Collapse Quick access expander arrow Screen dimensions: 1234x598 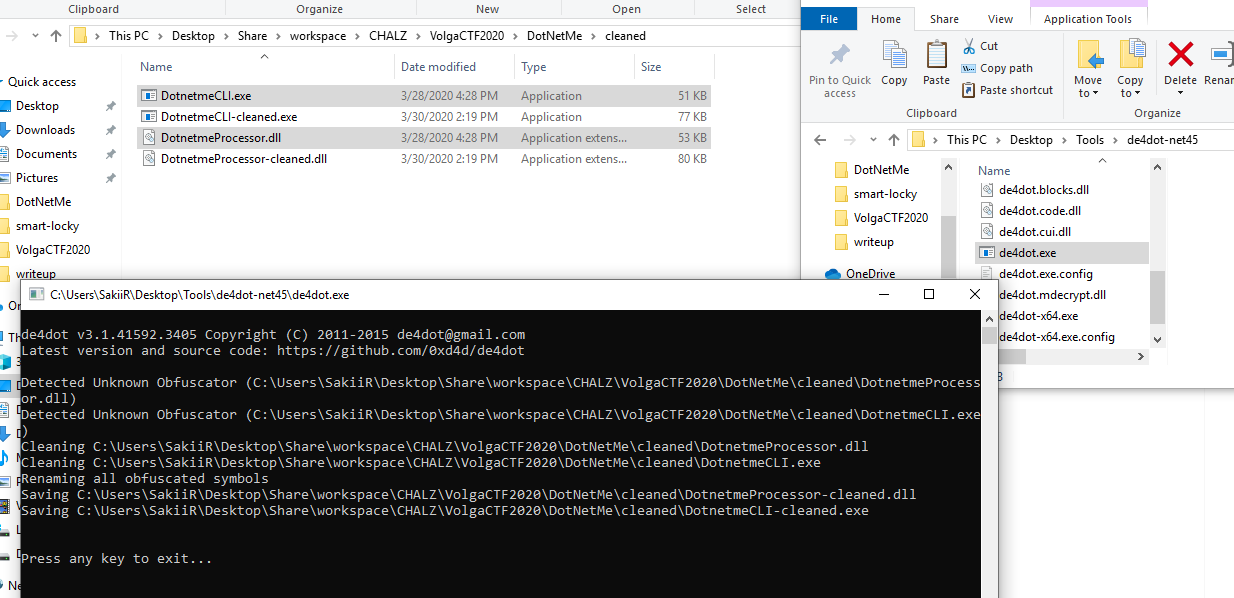click(x=2, y=82)
